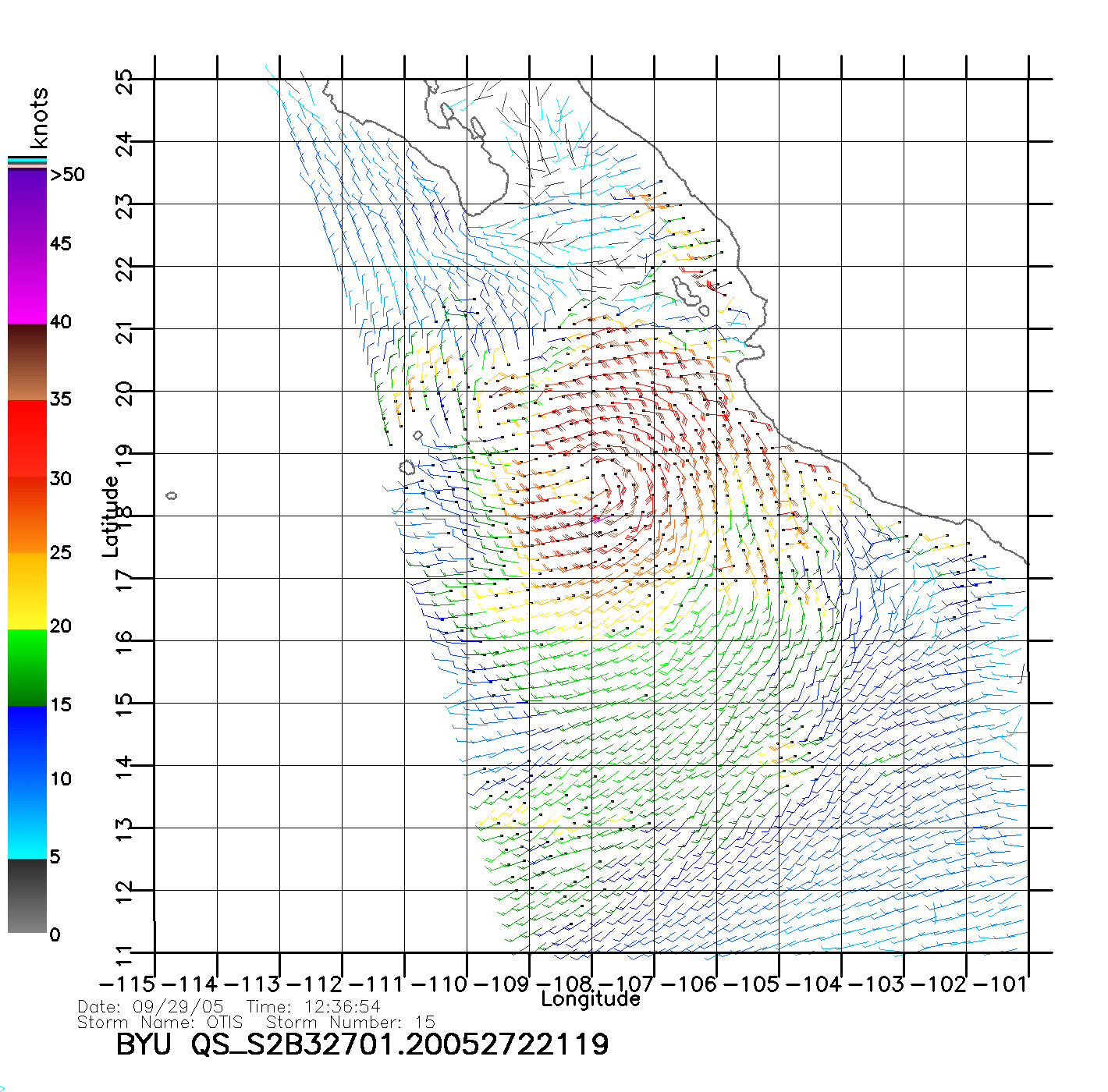This screenshot has width=1108, height=1092.
Task: Click the small isolated island outline west of the storm
Action: (x=172, y=495)
